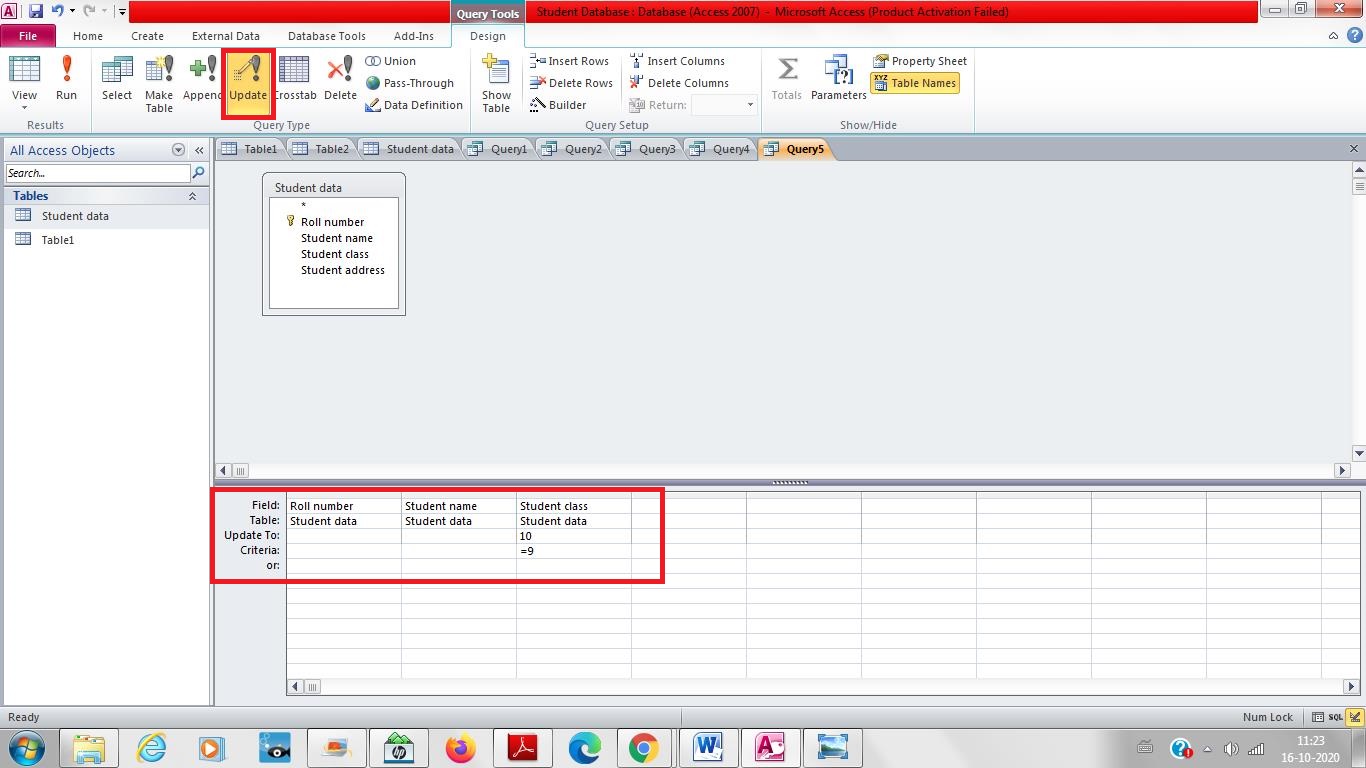The image size is (1366, 768).
Task: Click design grid horizontal scrollbar right arrow
Action: point(1351,687)
